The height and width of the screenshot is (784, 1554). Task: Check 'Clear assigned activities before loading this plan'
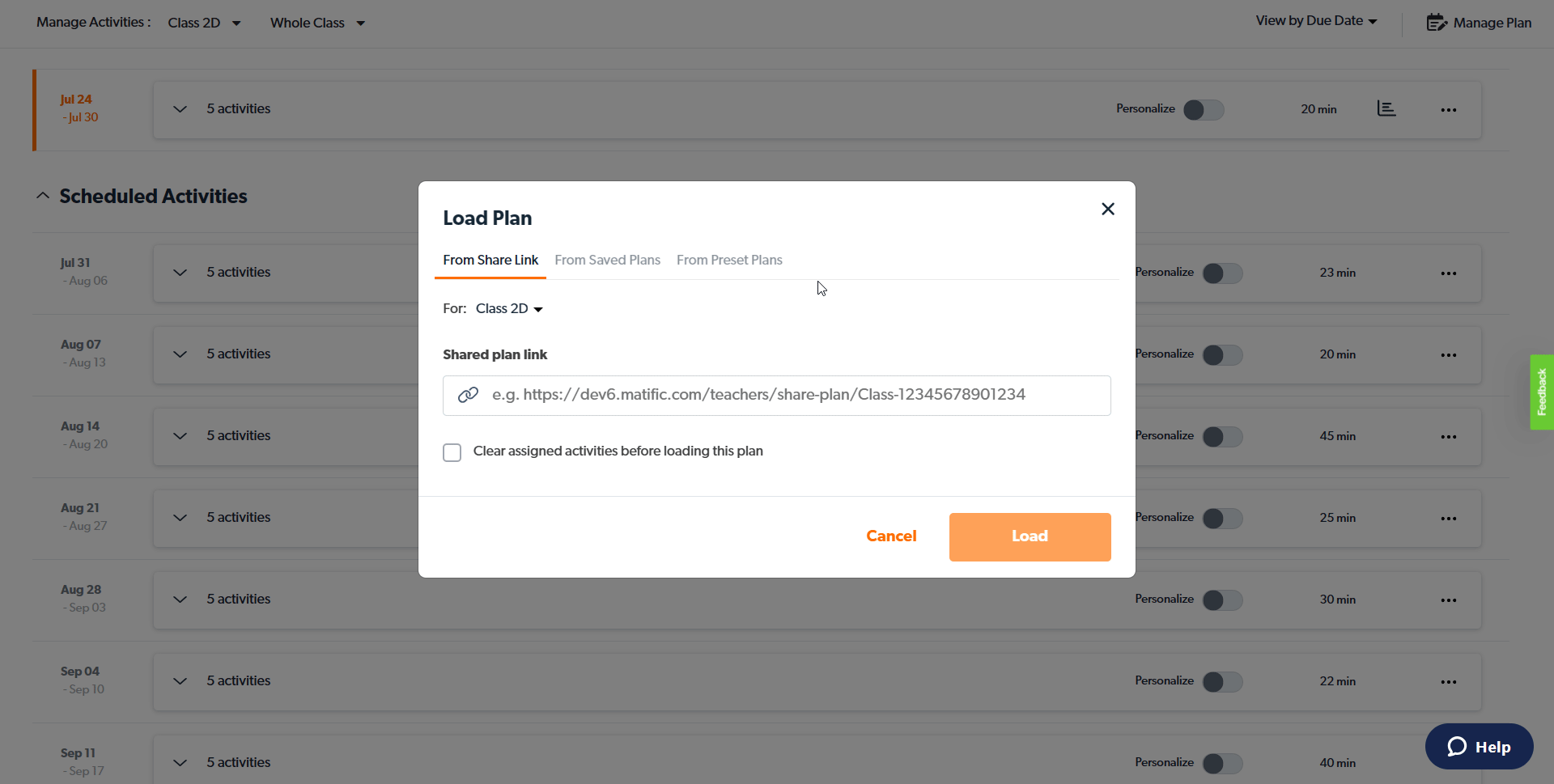click(452, 452)
